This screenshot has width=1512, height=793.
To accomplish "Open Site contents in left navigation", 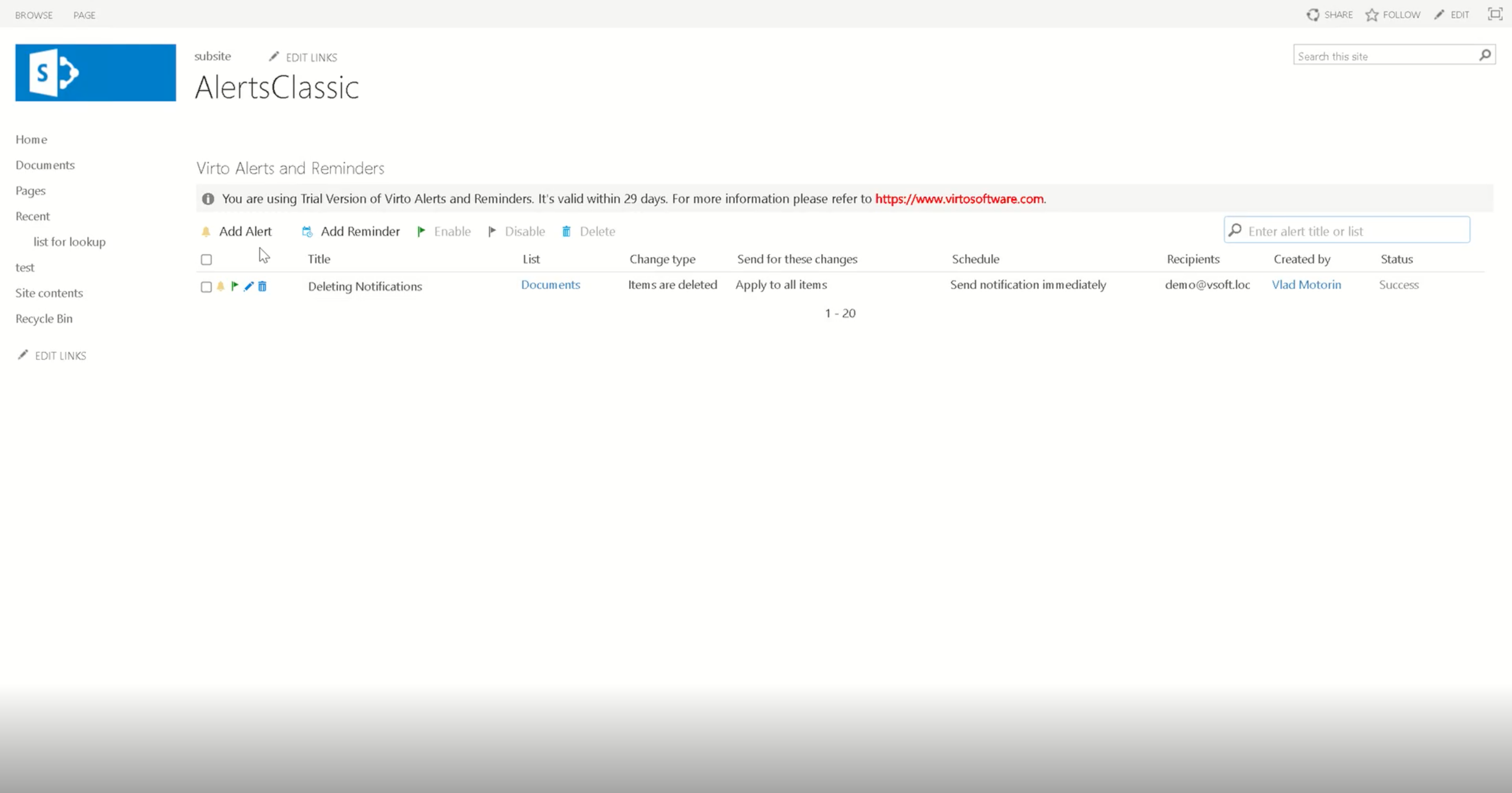I will click(x=49, y=293).
